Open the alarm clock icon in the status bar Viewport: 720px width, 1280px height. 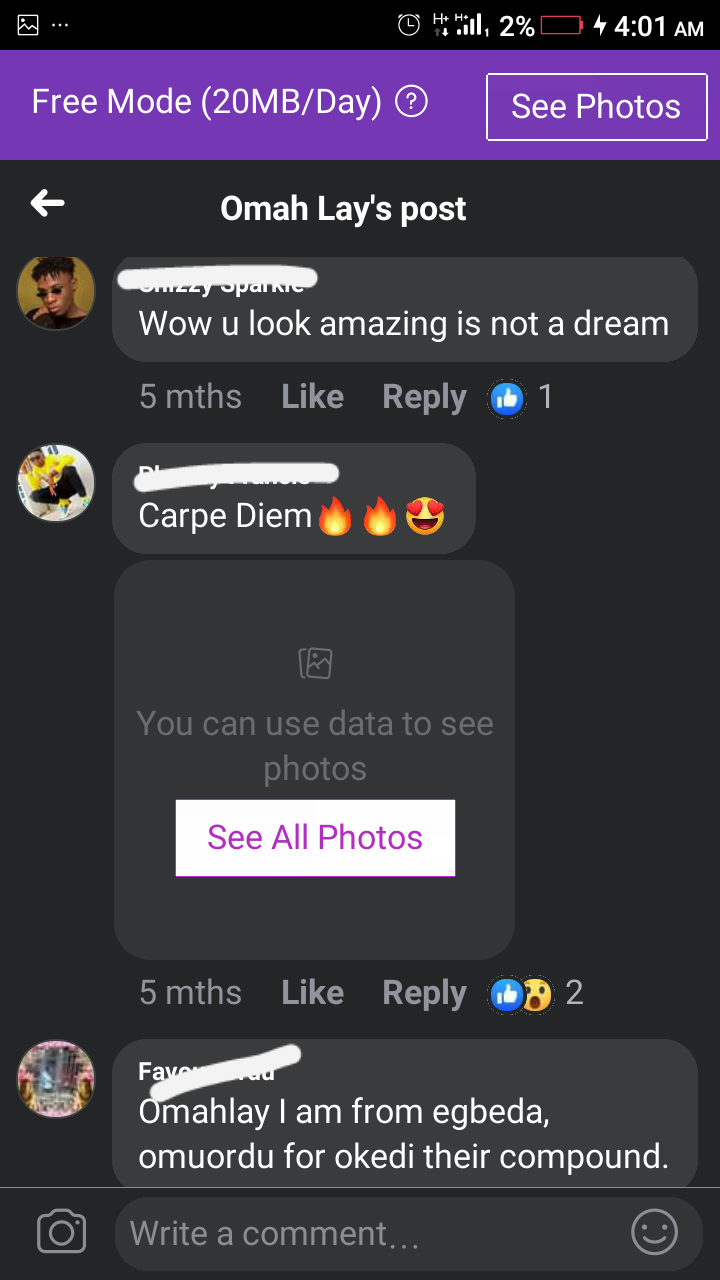(x=409, y=25)
